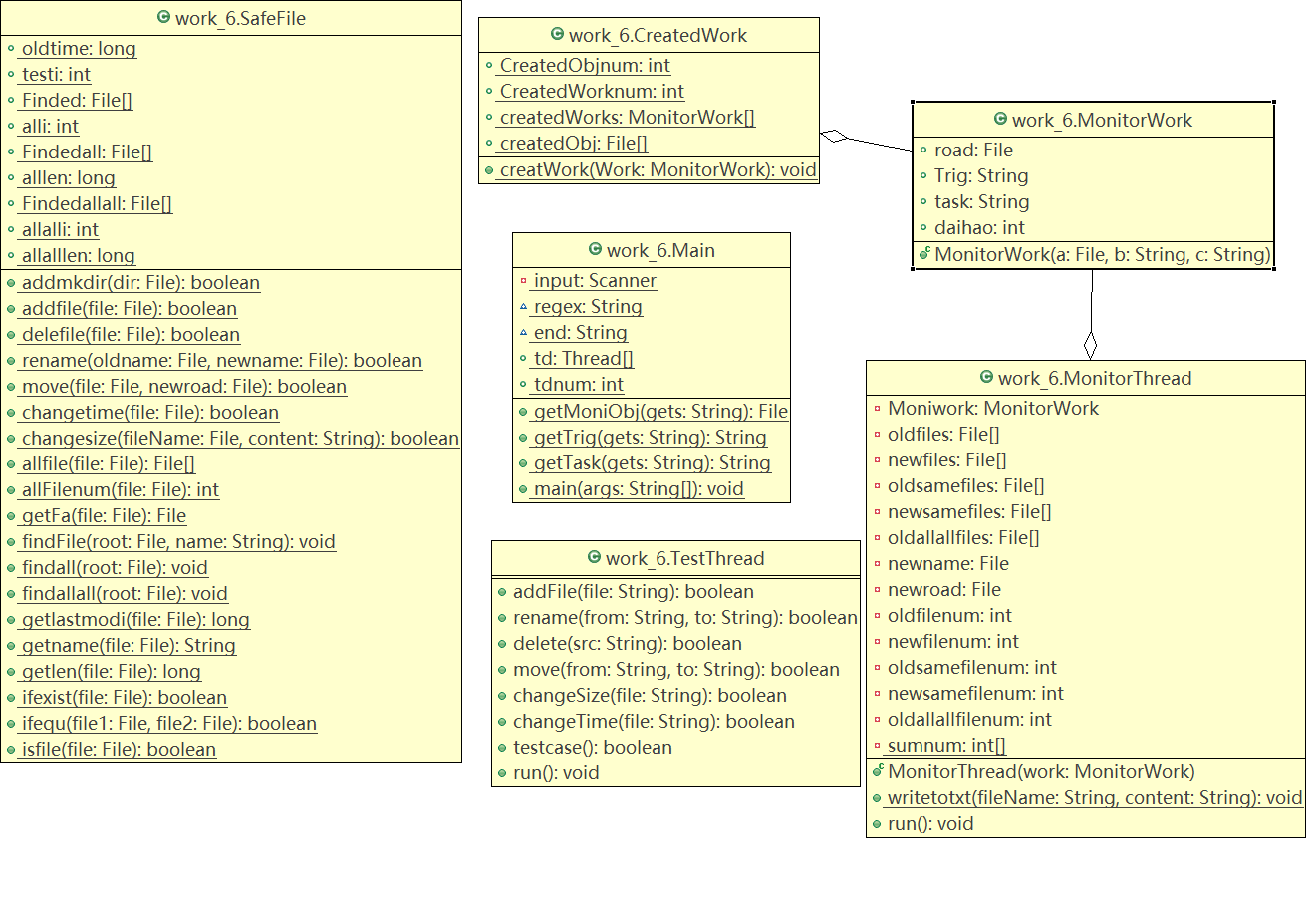
Task: Click the method icon next to addmkdir(dir: File)
Action: 11,282
